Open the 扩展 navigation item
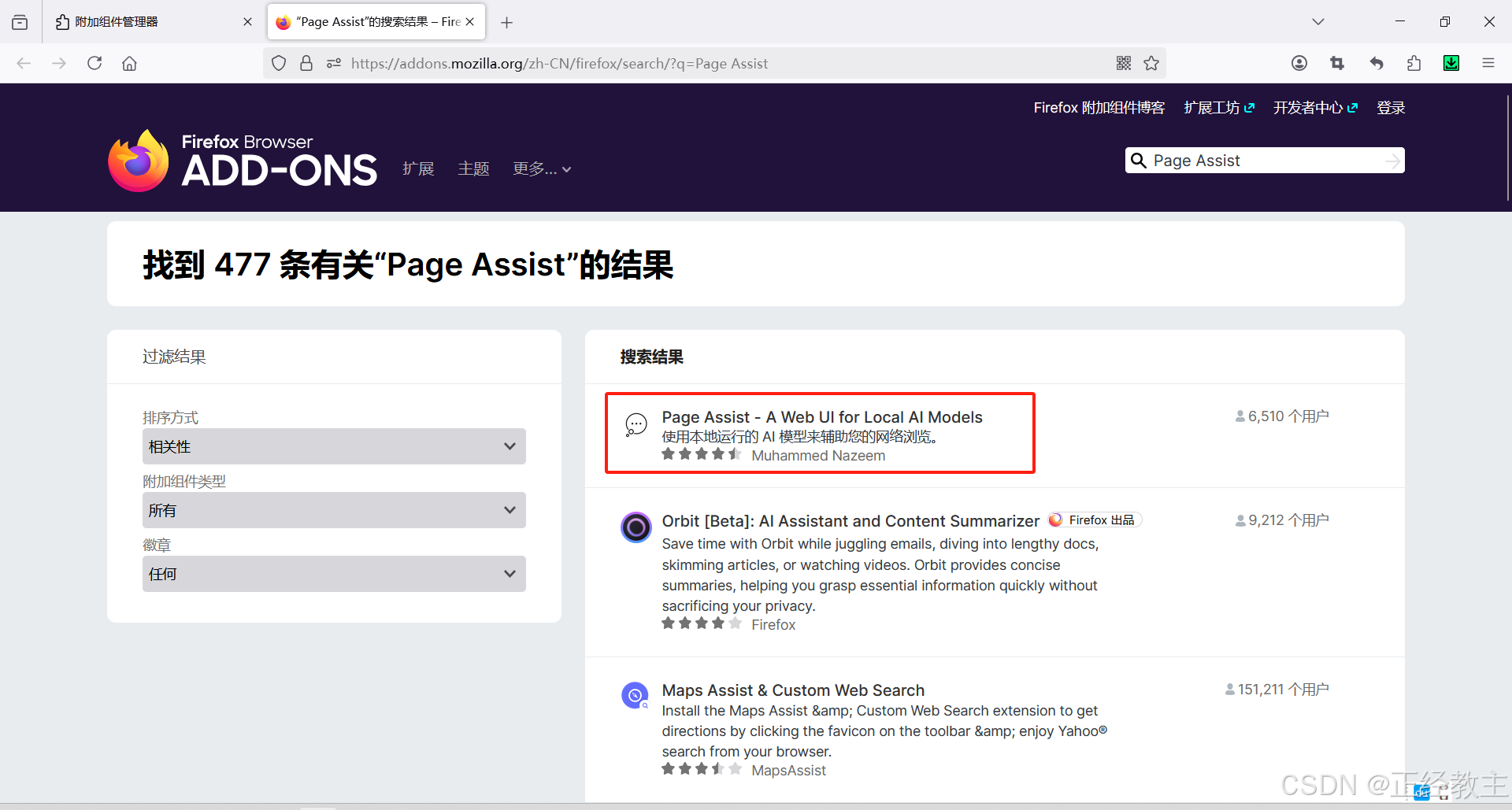The height and width of the screenshot is (810, 1512). click(418, 168)
